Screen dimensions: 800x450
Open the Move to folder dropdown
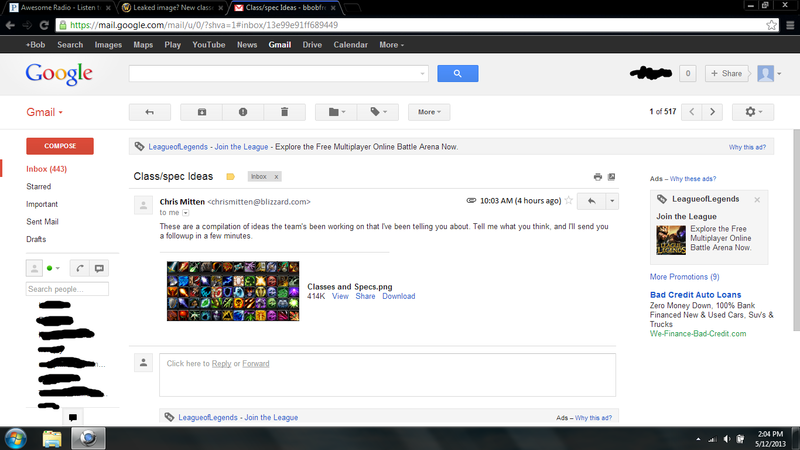[336, 112]
